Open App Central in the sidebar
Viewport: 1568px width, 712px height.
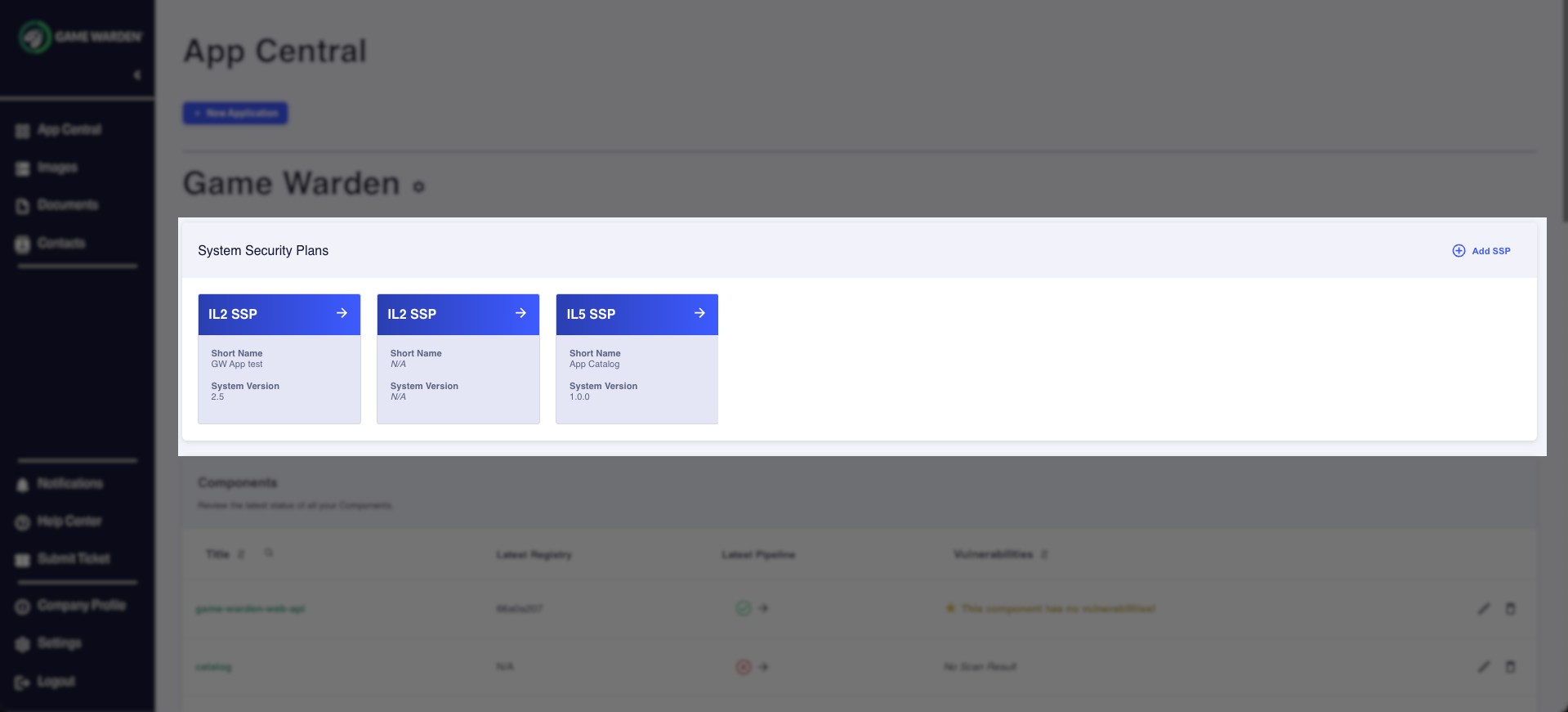coord(59,130)
